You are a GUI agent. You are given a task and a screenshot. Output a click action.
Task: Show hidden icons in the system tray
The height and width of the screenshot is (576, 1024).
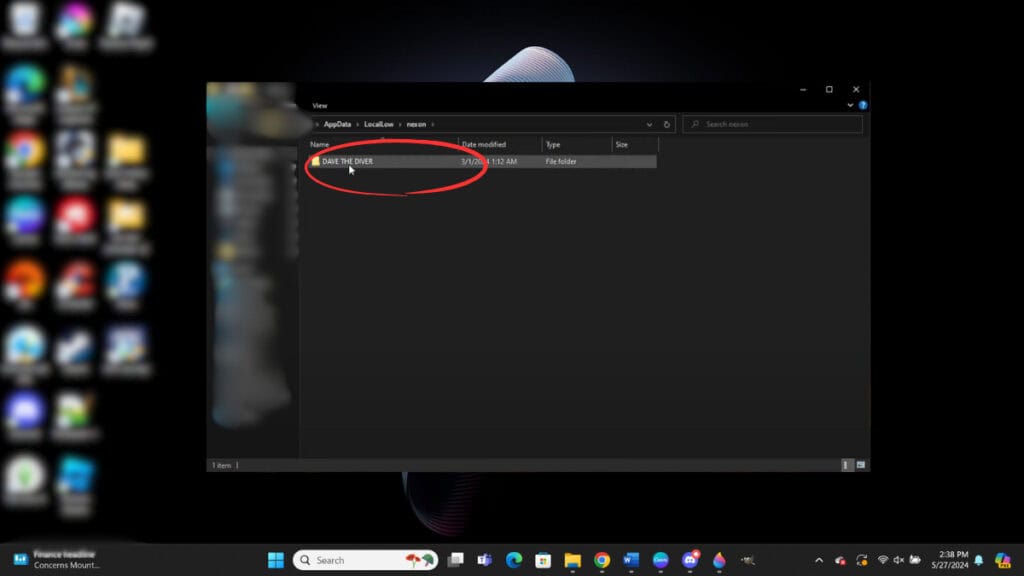click(x=818, y=559)
